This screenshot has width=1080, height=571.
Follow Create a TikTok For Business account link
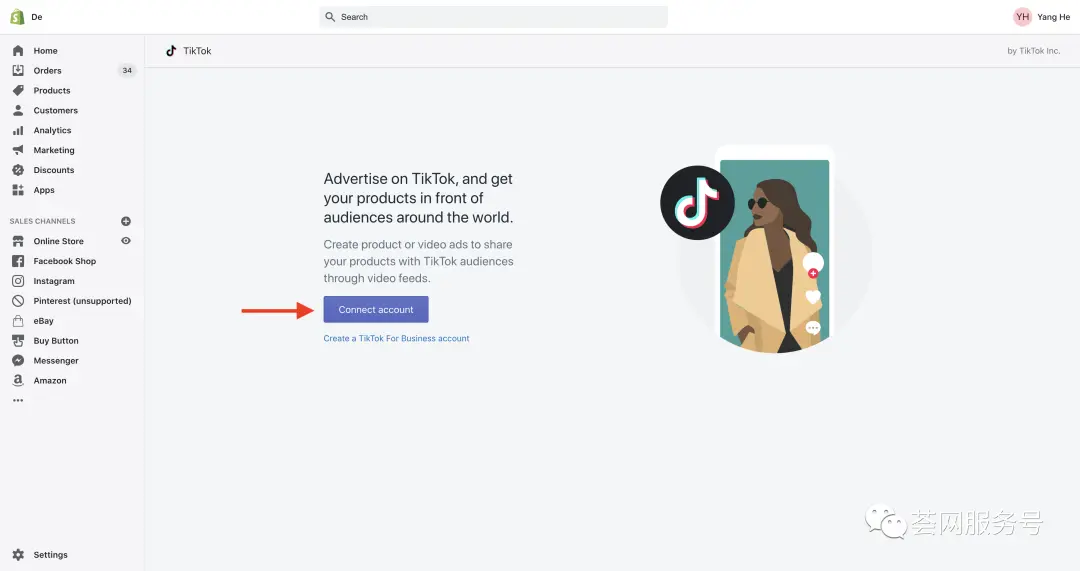[x=396, y=339]
